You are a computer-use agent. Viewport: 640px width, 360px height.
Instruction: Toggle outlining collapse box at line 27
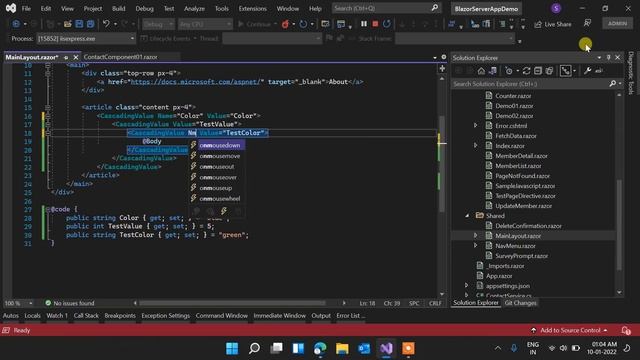pyautogui.click(x=48, y=209)
